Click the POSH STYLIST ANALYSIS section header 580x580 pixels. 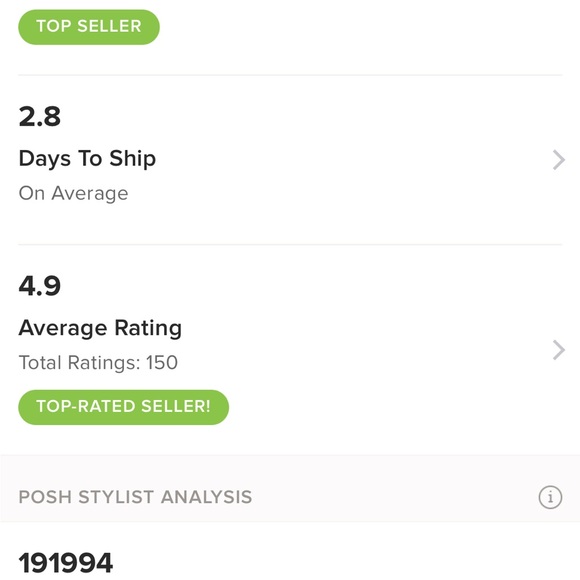135,497
